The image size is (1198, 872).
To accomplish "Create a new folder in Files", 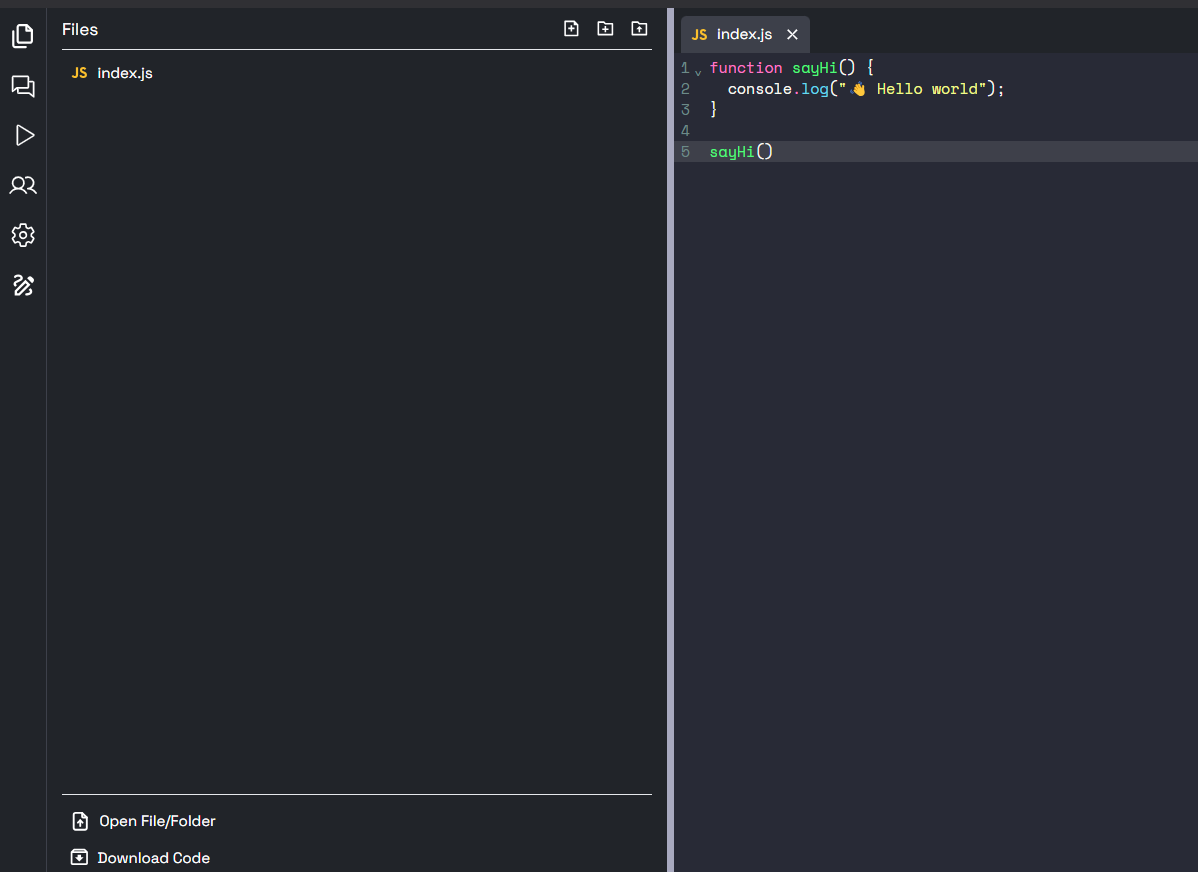I will 605,29.
